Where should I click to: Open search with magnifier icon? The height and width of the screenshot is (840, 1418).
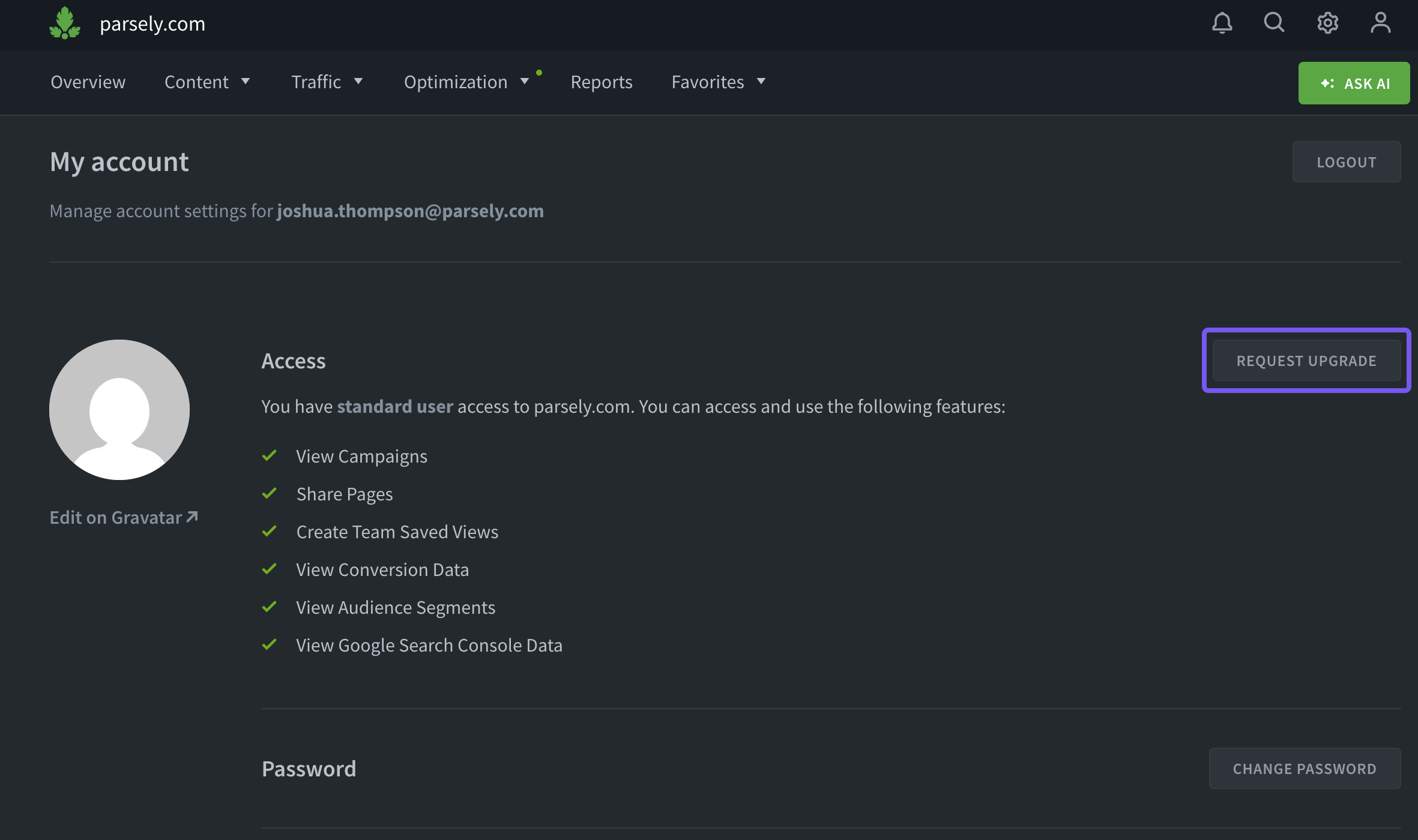tap(1274, 23)
